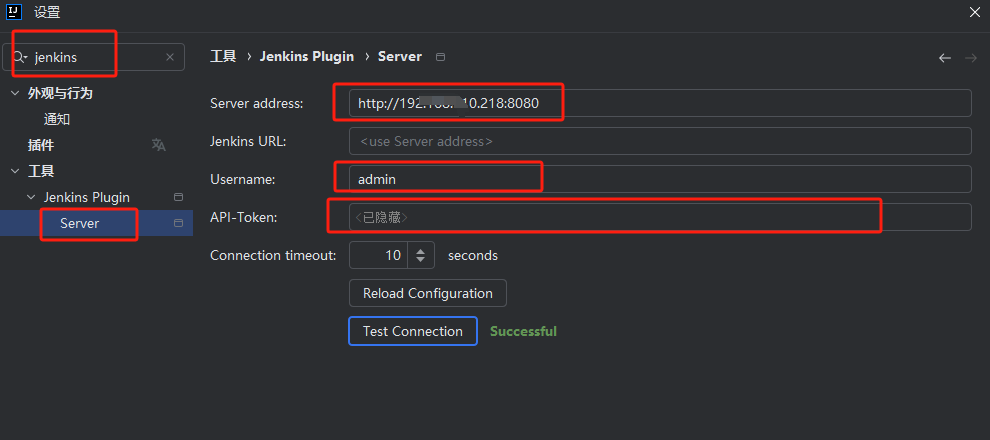
Task: Collapse the Jenkins Plugin tree node
Action: point(31,197)
